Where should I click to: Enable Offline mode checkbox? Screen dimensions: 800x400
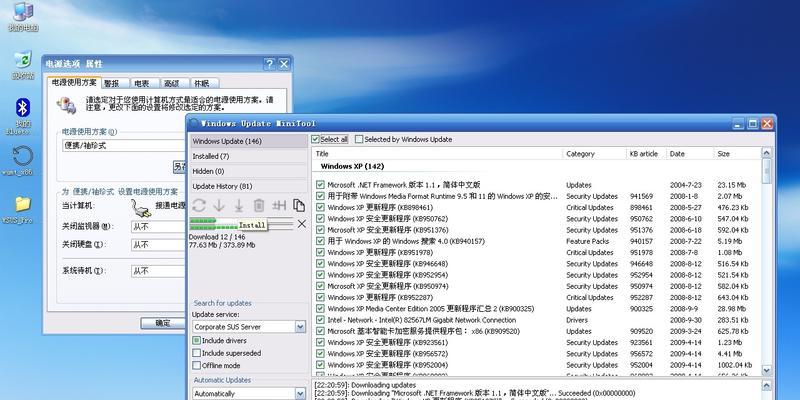pyautogui.click(x=196, y=365)
